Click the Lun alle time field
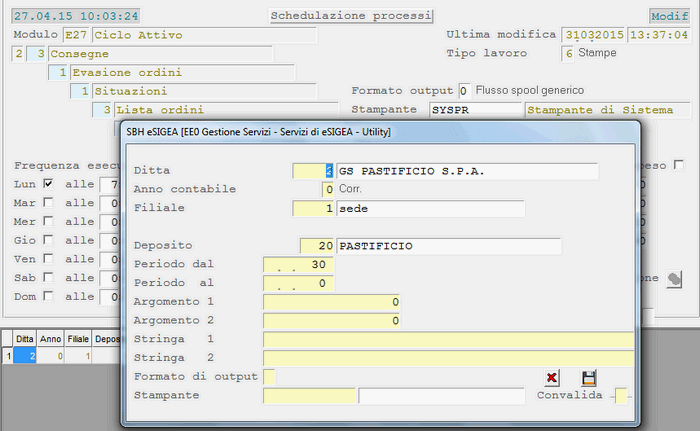Screen dimensions: 700x431 point(110,184)
